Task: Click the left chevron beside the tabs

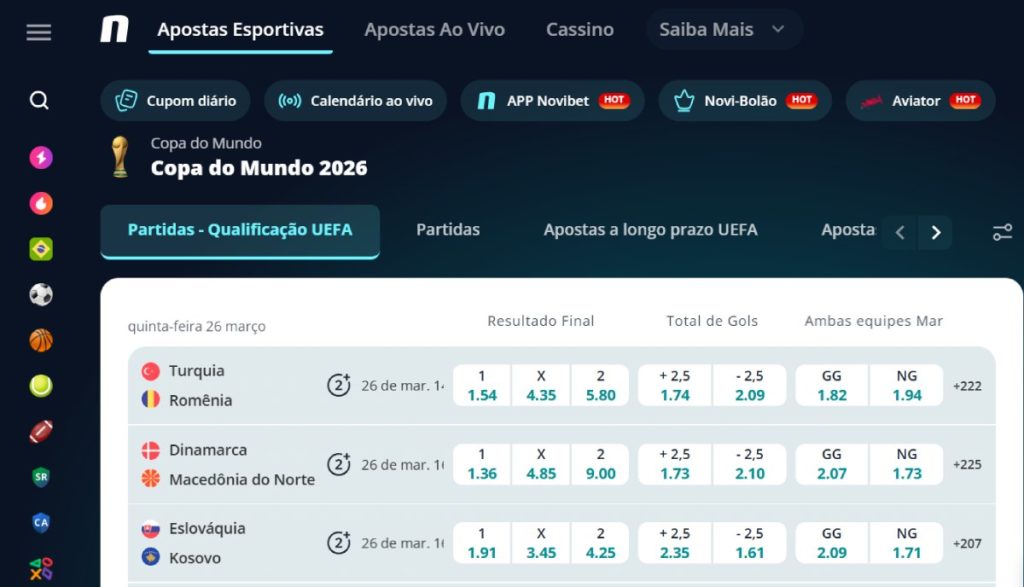Action: pos(899,232)
